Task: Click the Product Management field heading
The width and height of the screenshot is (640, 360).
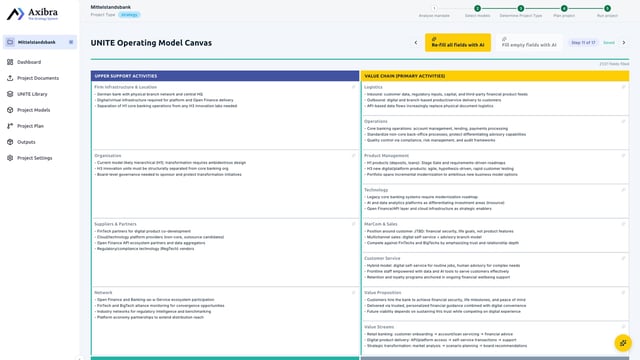Action: pos(386,156)
